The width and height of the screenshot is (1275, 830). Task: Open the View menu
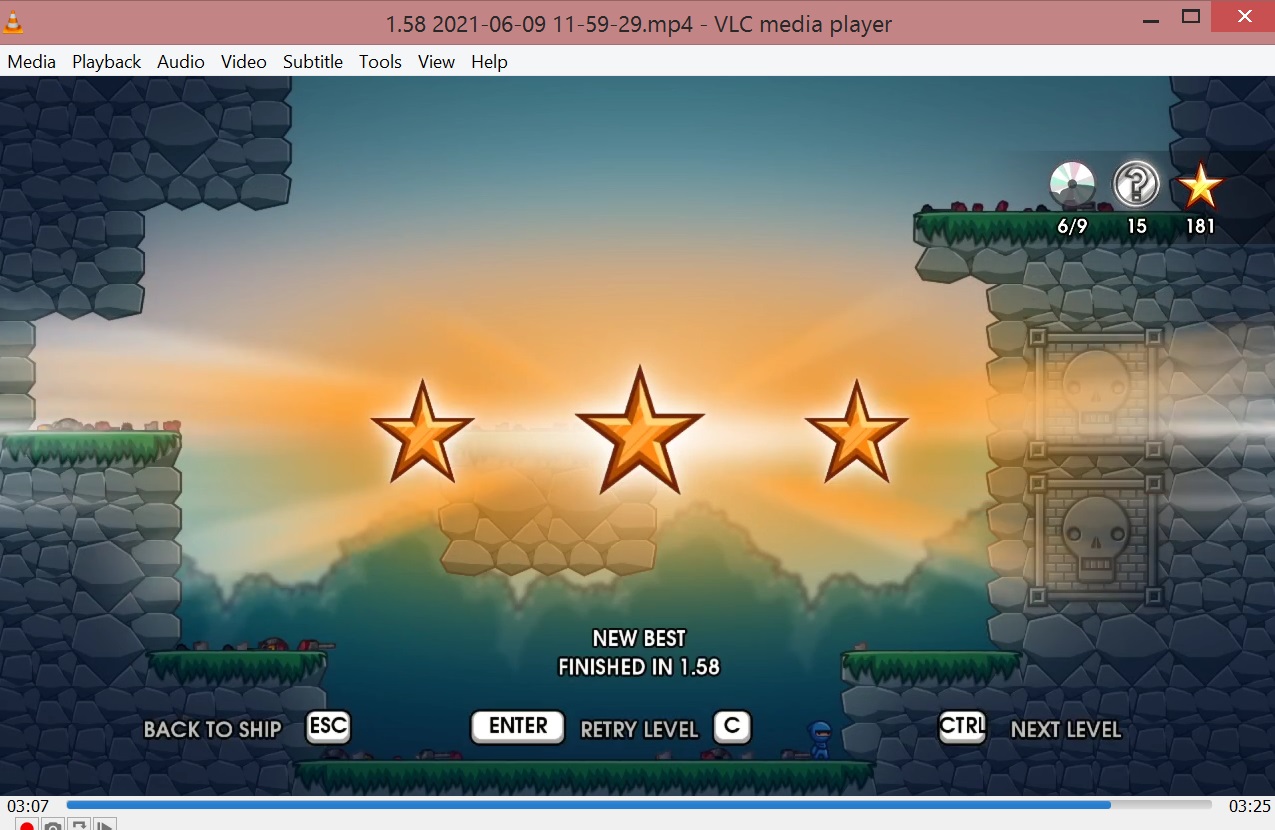point(436,62)
